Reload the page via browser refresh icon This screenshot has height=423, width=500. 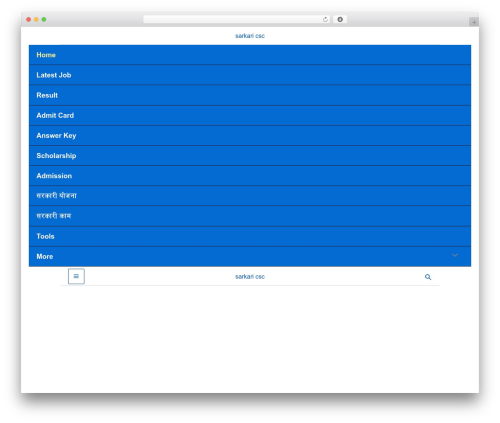point(325,19)
